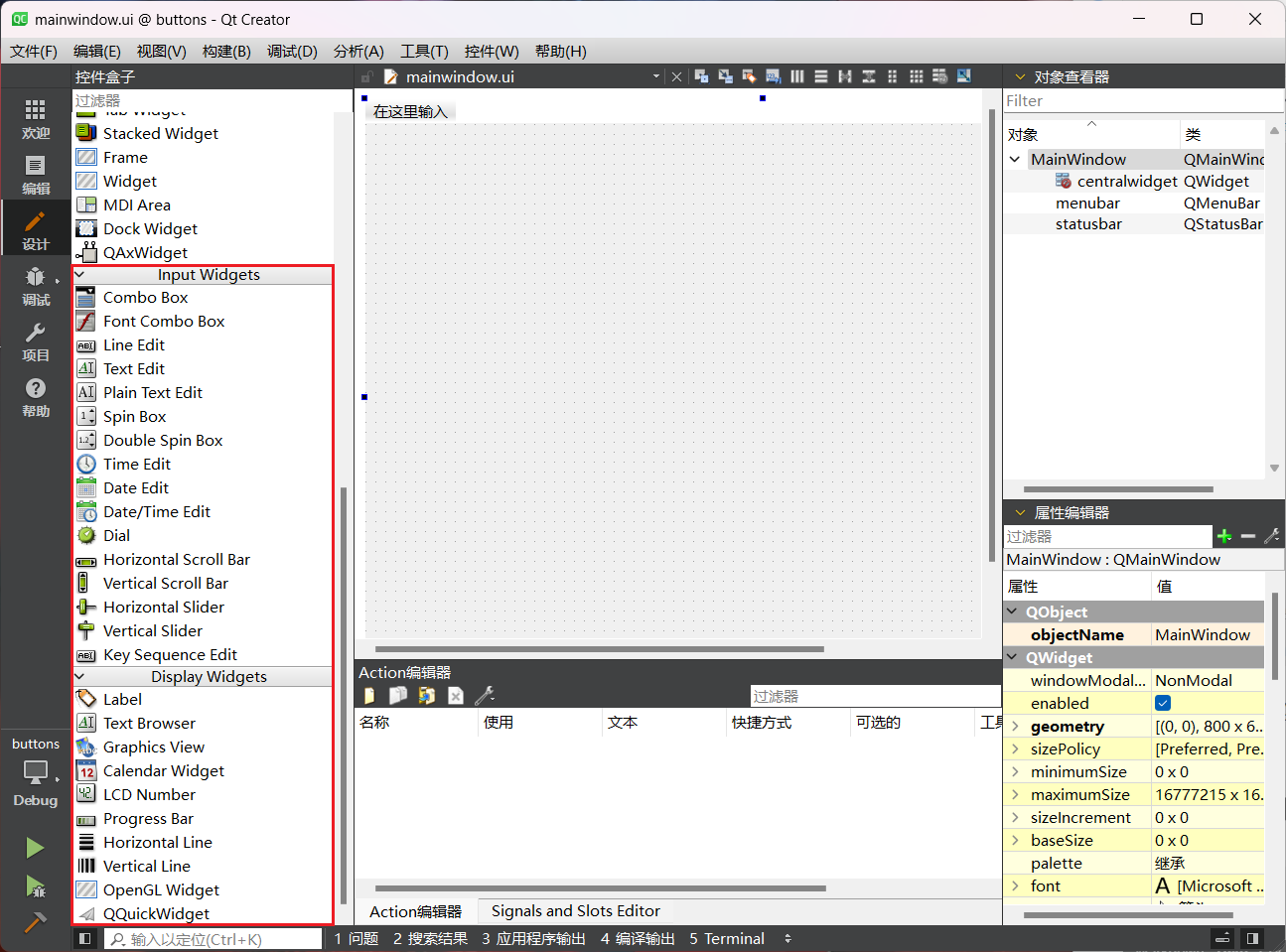This screenshot has height=952, width=1286.
Task: Select Progress Bar widget in box
Action: [x=148, y=819]
